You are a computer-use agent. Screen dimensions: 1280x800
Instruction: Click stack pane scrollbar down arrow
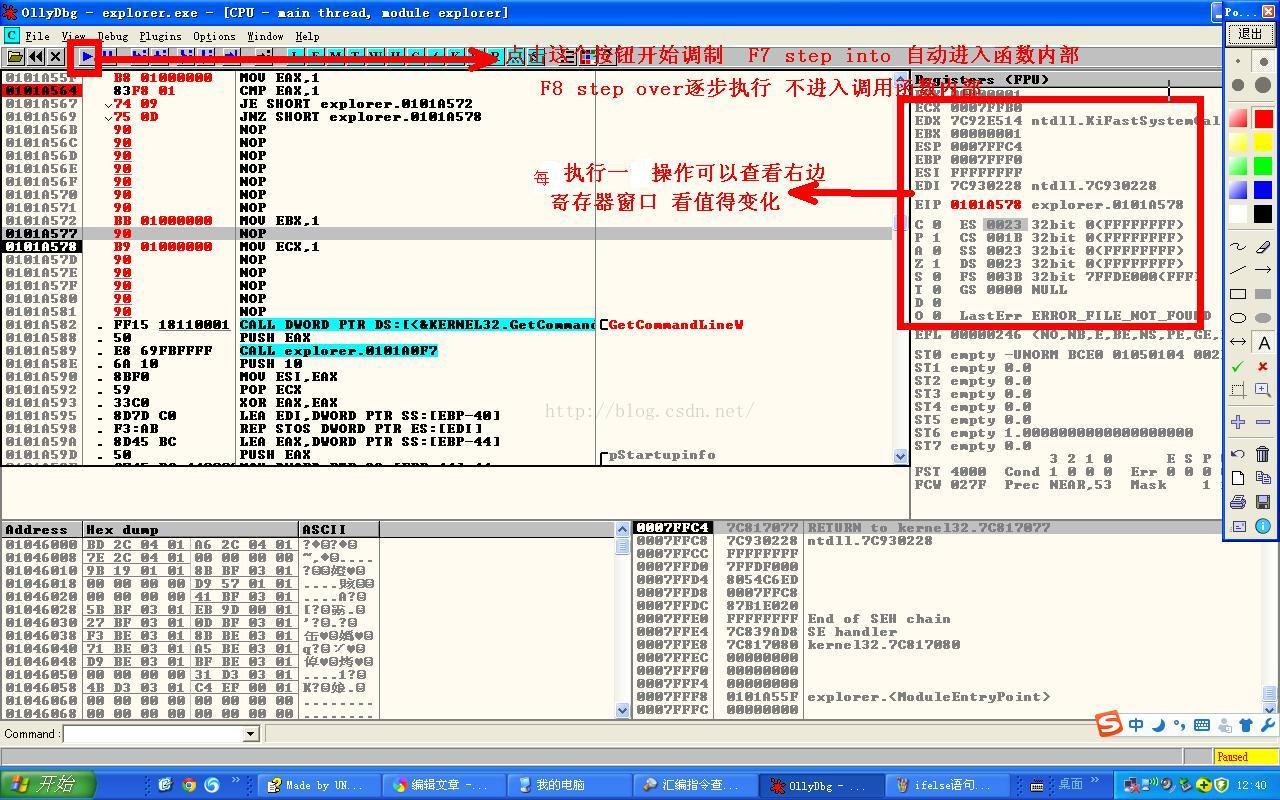pyautogui.click(x=1270, y=710)
